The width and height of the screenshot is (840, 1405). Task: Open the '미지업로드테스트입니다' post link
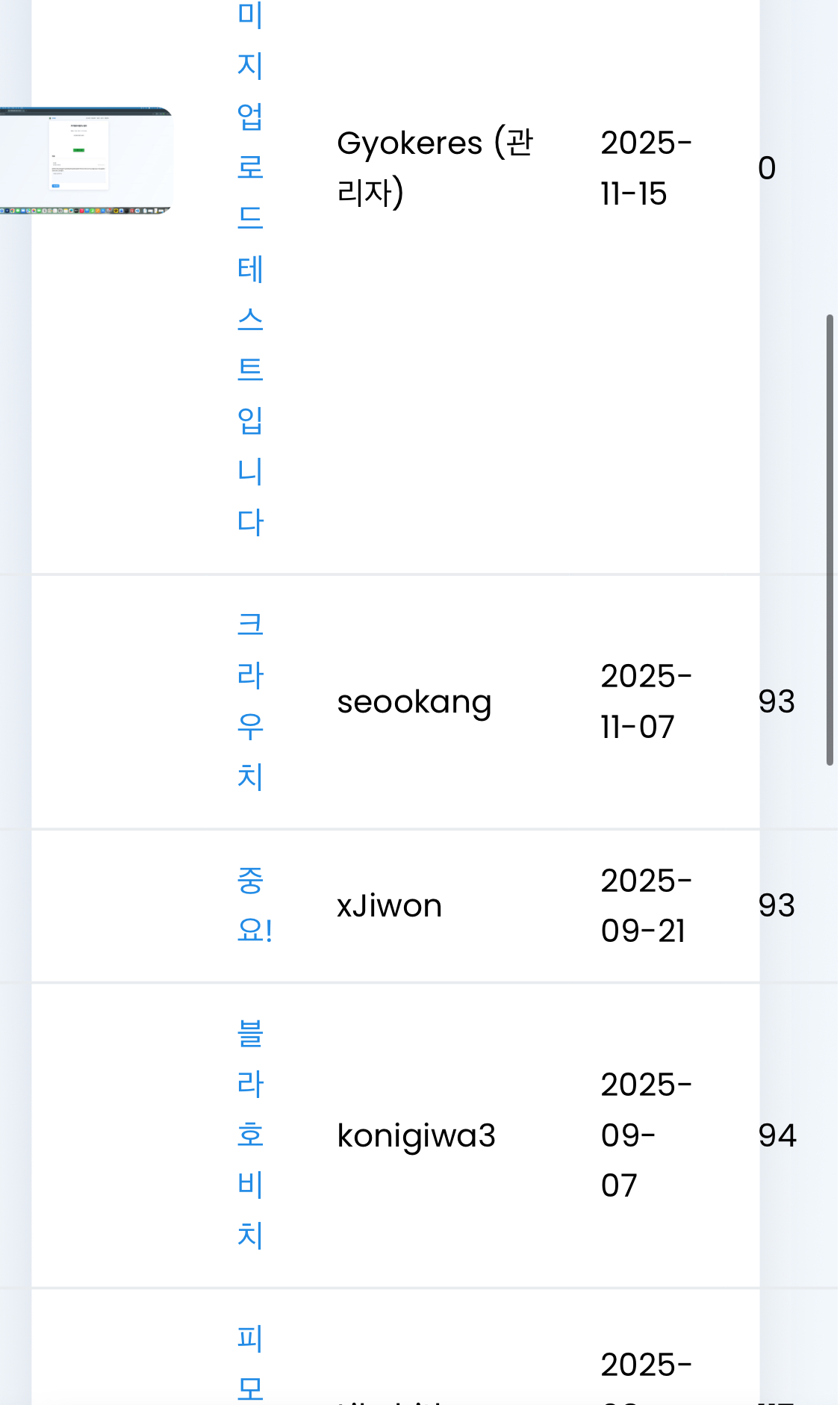pos(250,269)
